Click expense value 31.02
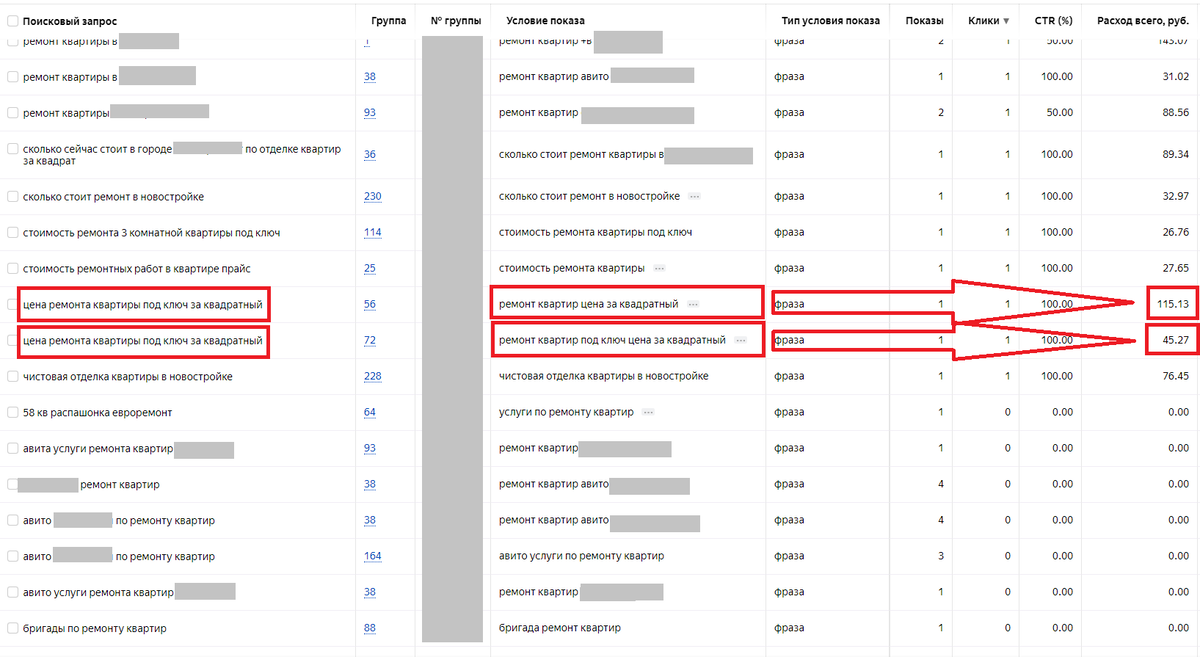Screen dimensions: 1200x657 1175,77
